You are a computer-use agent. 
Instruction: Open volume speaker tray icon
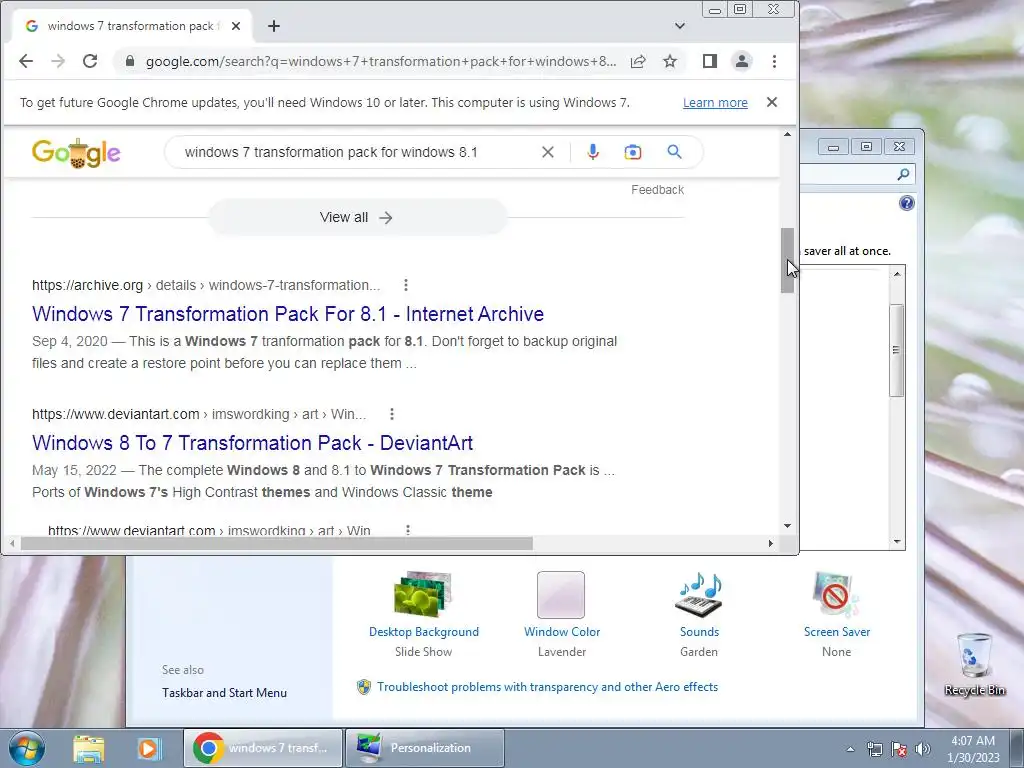(923, 749)
